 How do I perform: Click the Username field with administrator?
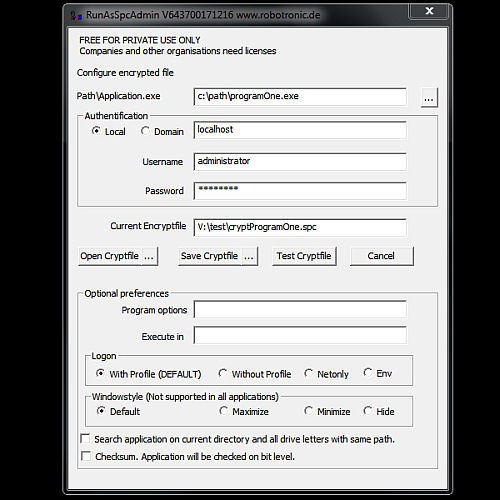300,162
